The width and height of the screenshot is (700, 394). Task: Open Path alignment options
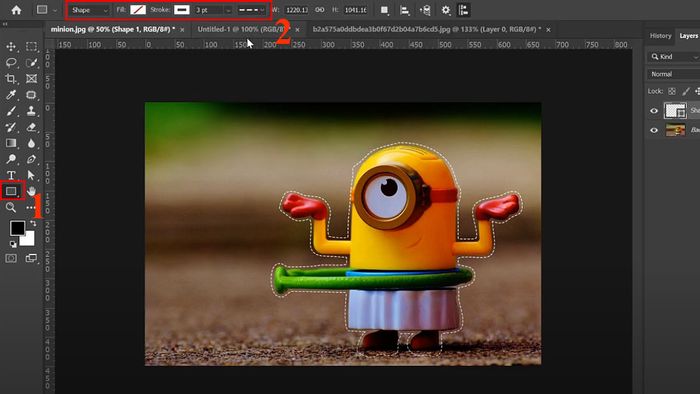(405, 10)
